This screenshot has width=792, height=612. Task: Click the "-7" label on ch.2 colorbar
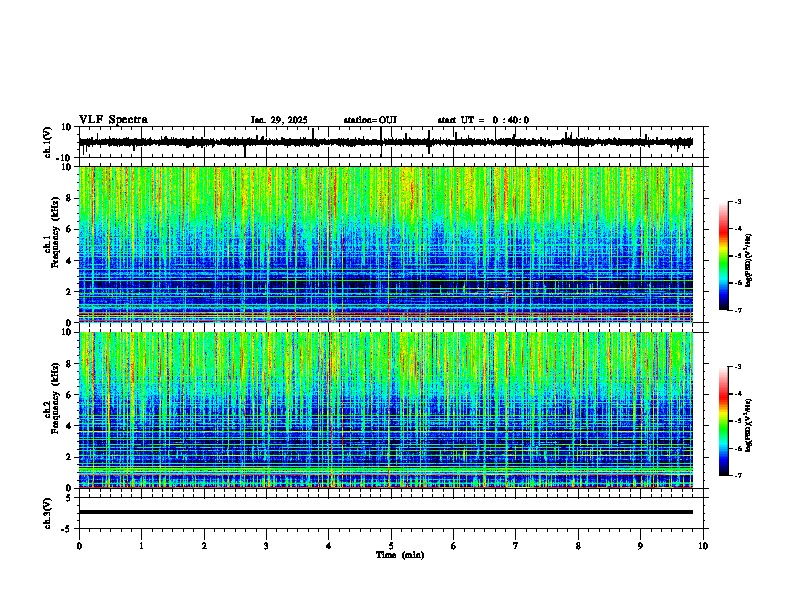738,475
